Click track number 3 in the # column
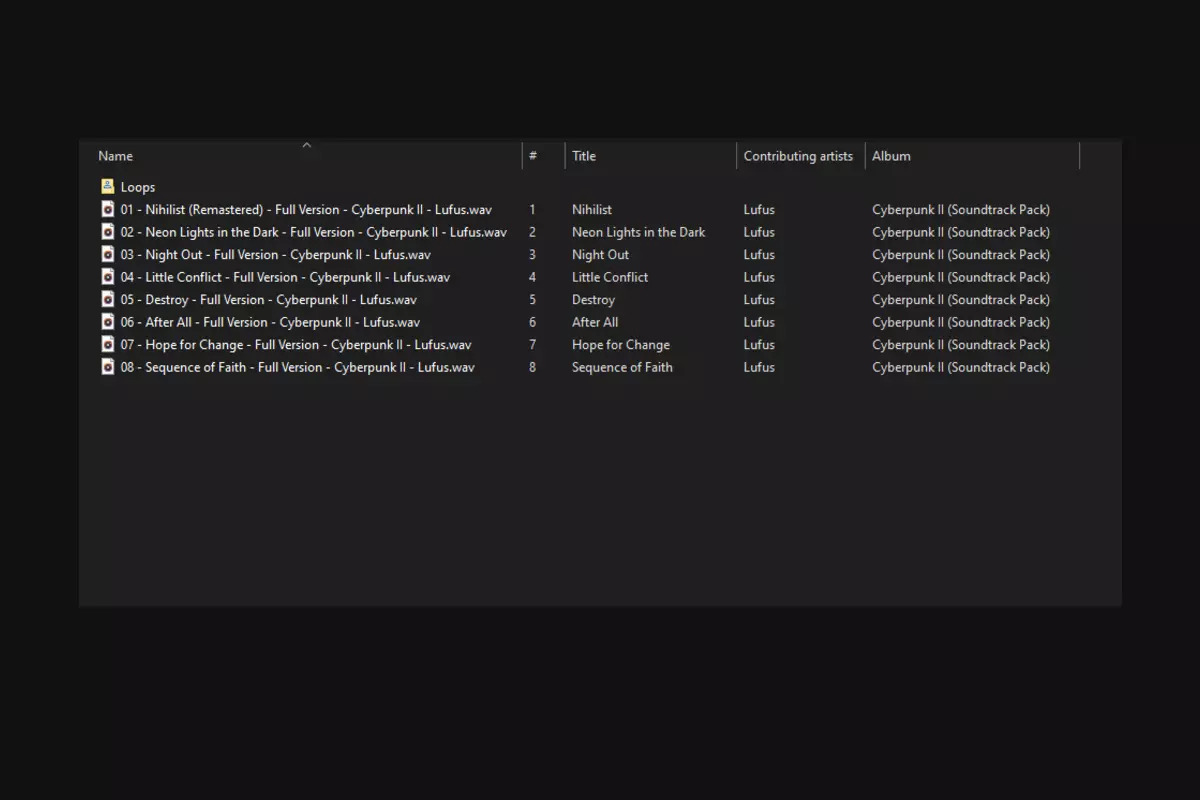Image resolution: width=1200 pixels, height=800 pixels. click(533, 255)
